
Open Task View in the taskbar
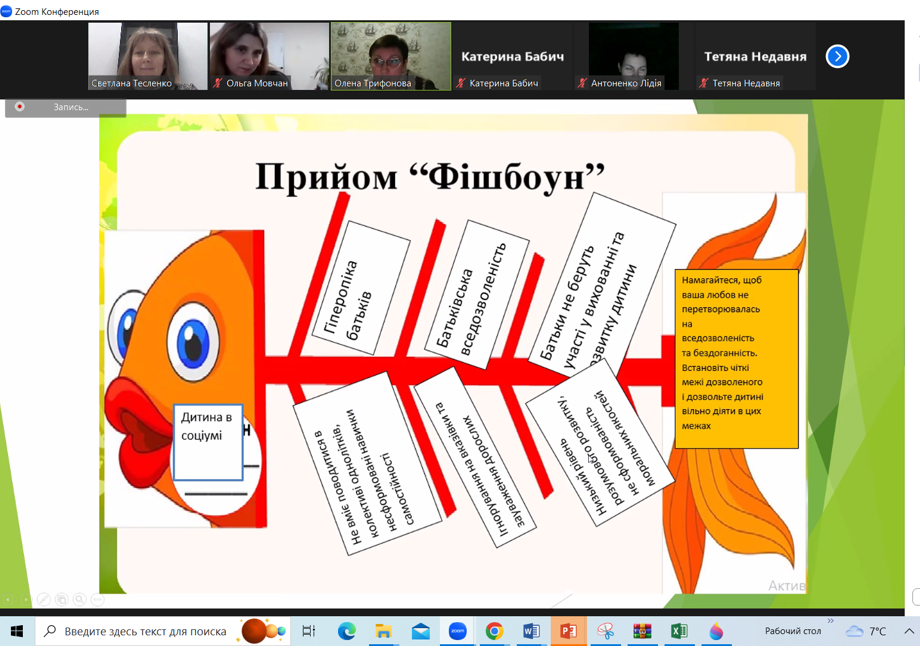[x=309, y=631]
